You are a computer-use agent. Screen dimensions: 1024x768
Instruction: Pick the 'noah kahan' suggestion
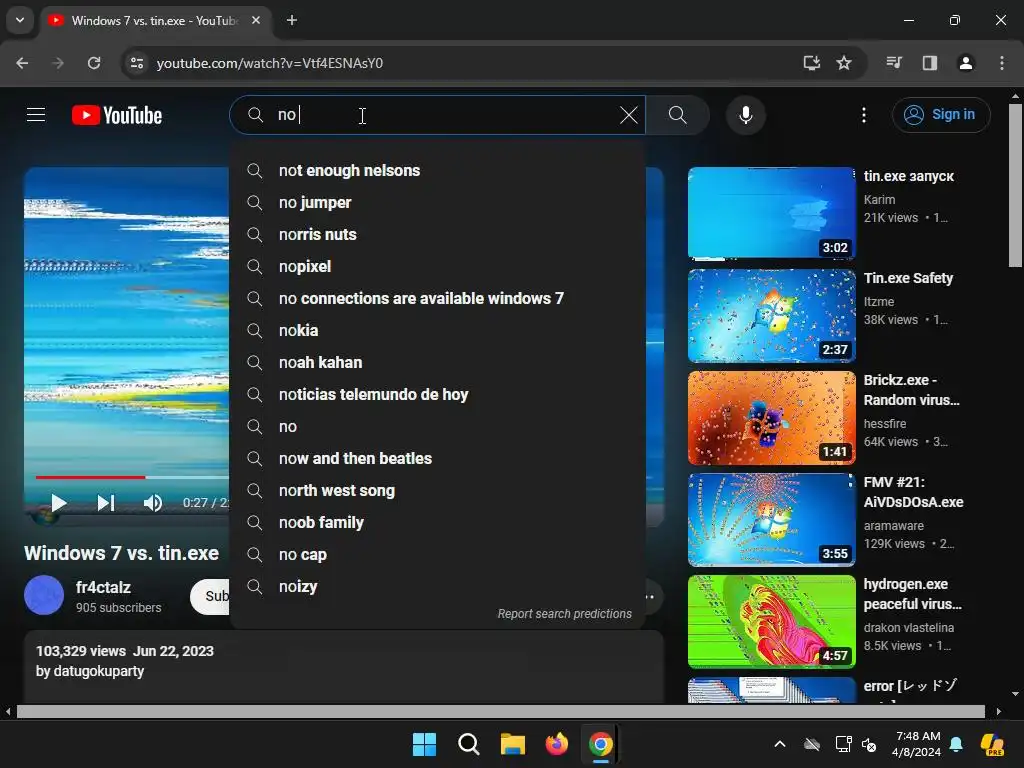pos(437,362)
